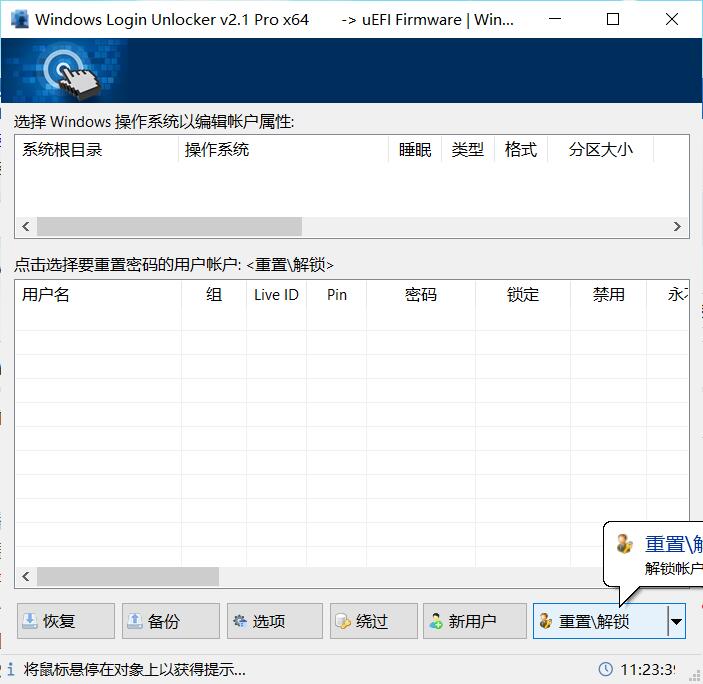Click the 分区大小 column header

601,150
